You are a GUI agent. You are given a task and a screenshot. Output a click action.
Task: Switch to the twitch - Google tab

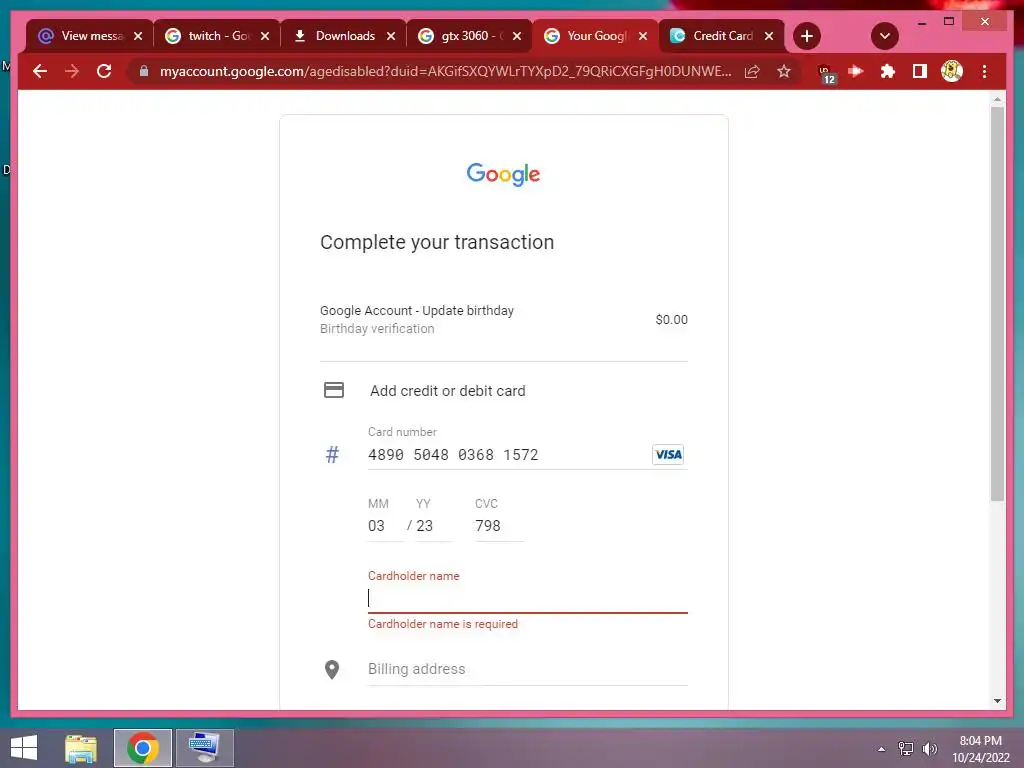[217, 36]
